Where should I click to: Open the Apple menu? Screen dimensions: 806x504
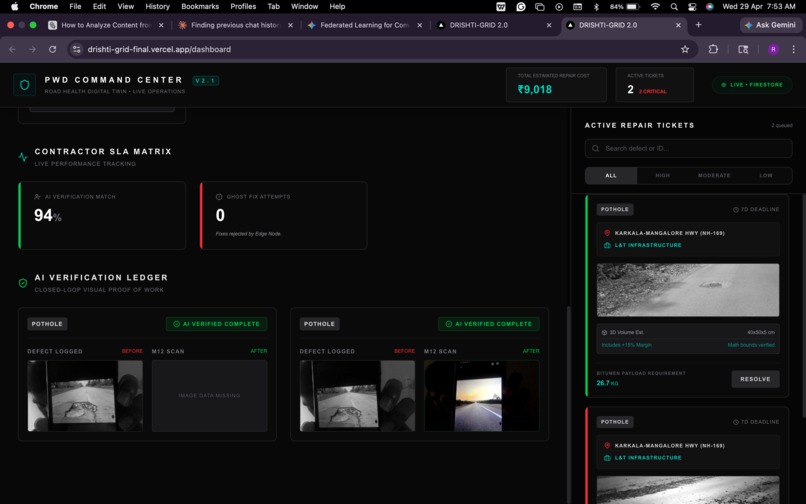click(14, 6)
